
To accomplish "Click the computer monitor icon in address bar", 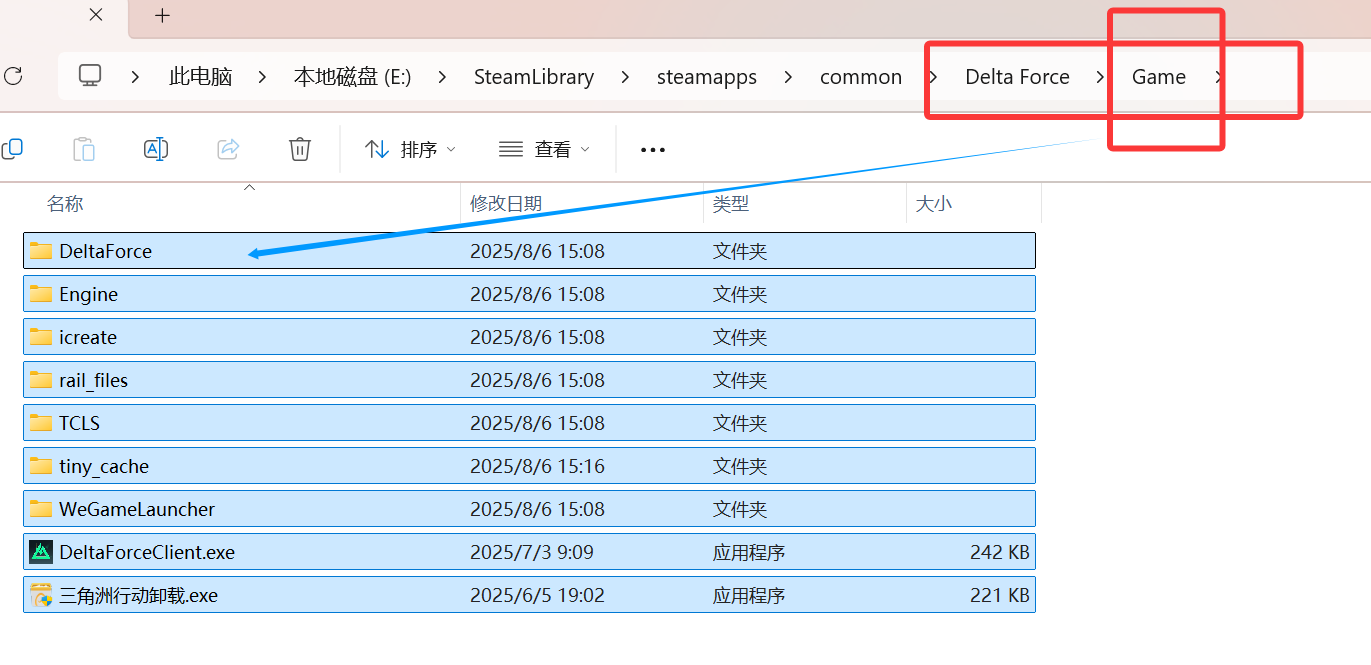I will (90, 76).
